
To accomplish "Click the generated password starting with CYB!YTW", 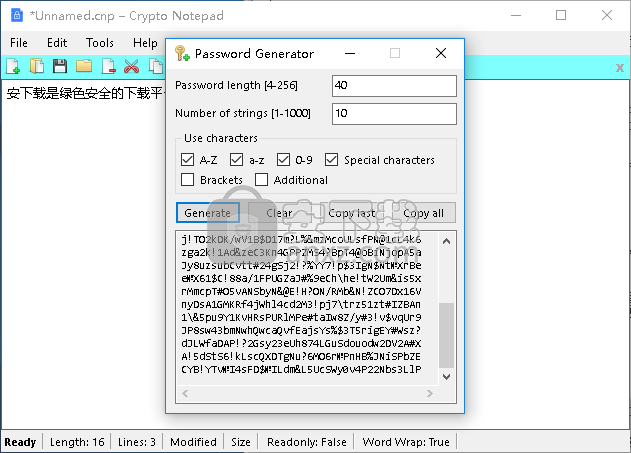I will click(x=301, y=369).
